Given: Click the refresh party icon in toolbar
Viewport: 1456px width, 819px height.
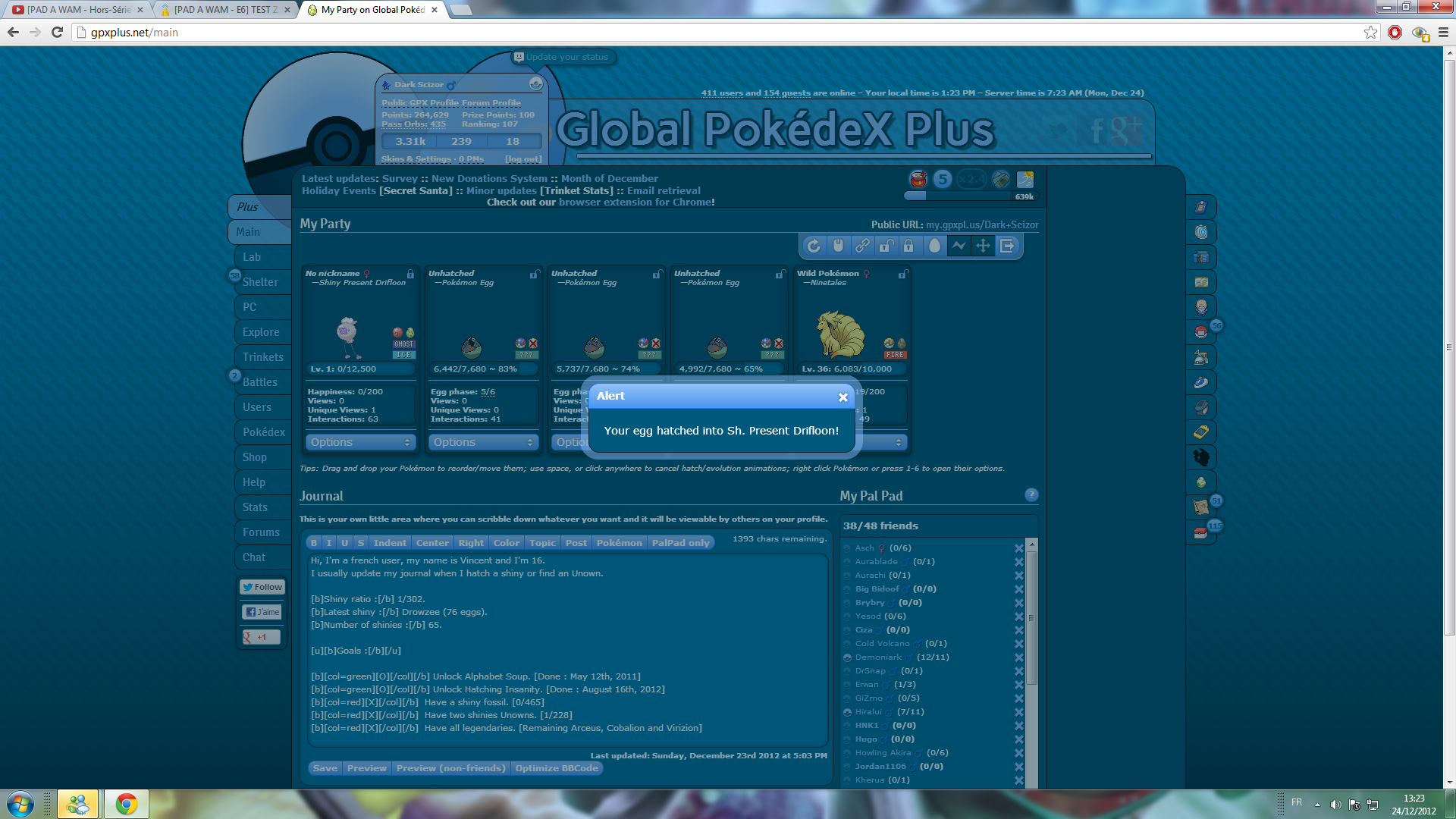Looking at the screenshot, I should (x=814, y=246).
